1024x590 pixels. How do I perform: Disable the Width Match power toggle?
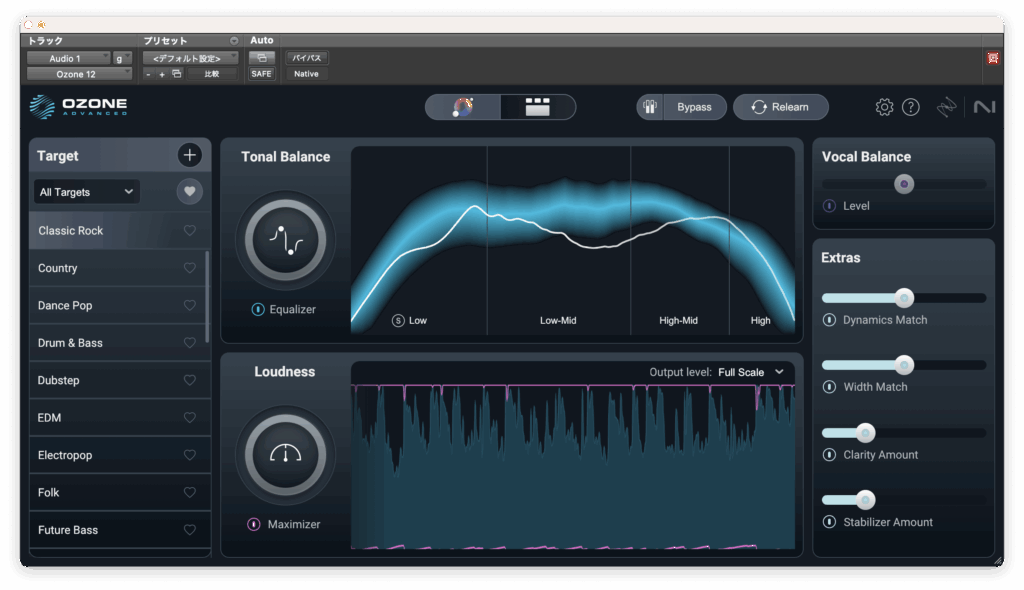[829, 387]
